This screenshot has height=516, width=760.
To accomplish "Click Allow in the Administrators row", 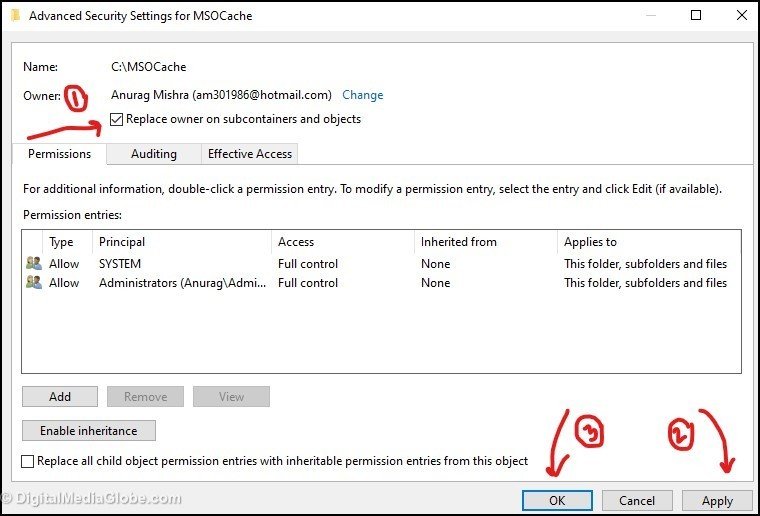I will [64, 282].
